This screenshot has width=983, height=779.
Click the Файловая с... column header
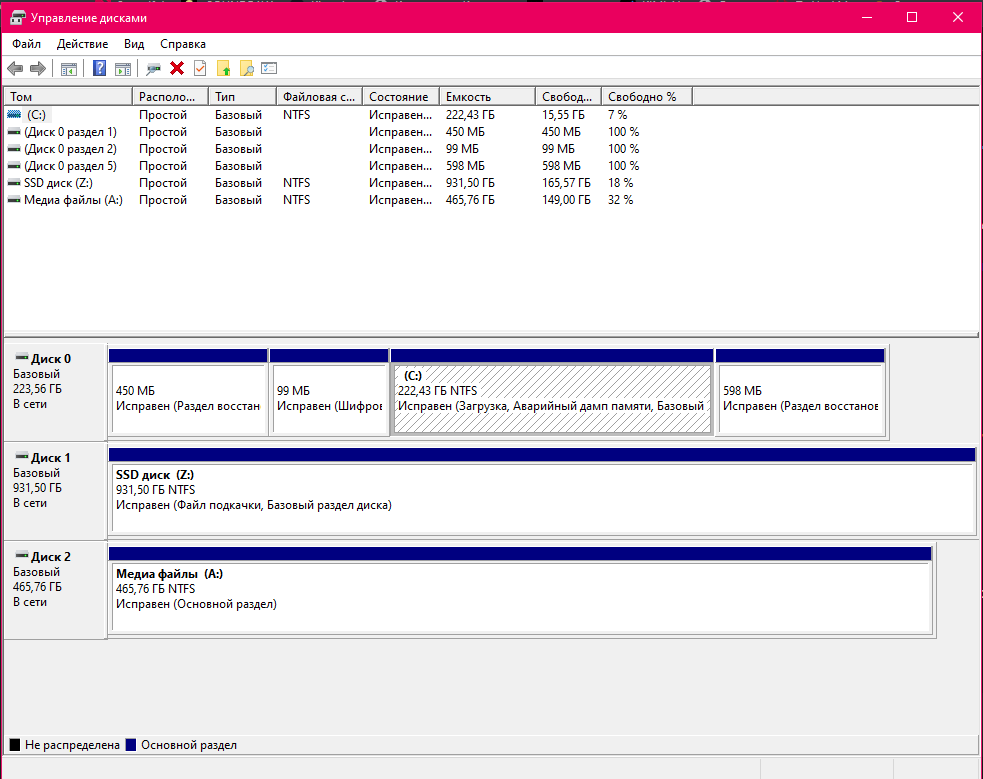point(319,97)
